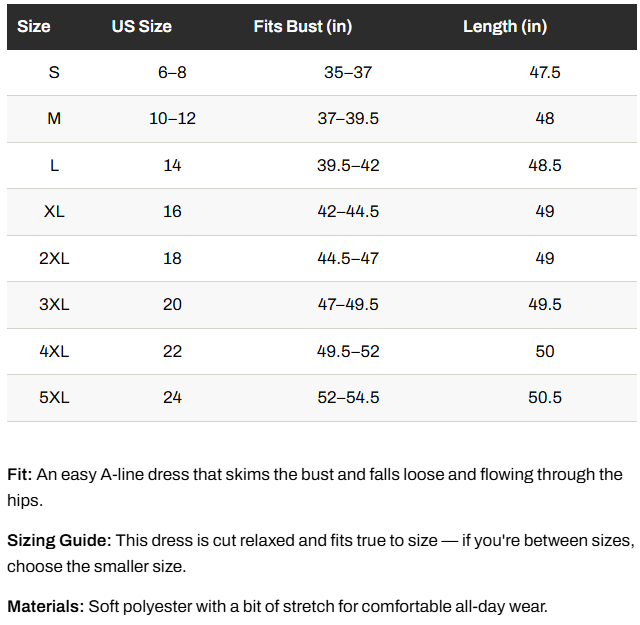Click the Sizing Guide: label
640x625 pixels.
[x=59, y=541]
